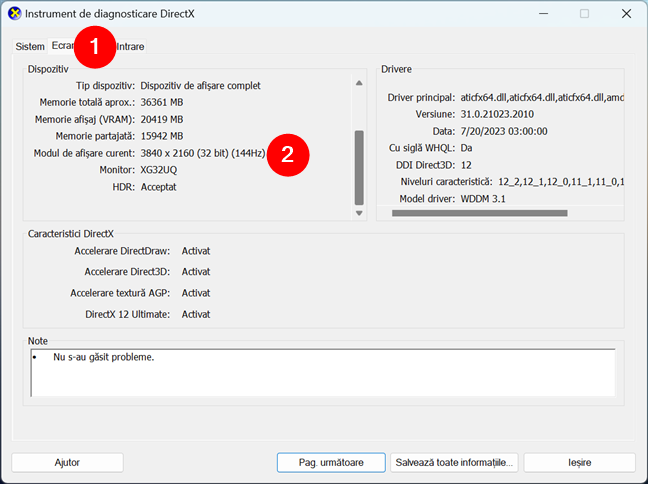
Task: Click inside the Note text box
Action: click(323, 373)
